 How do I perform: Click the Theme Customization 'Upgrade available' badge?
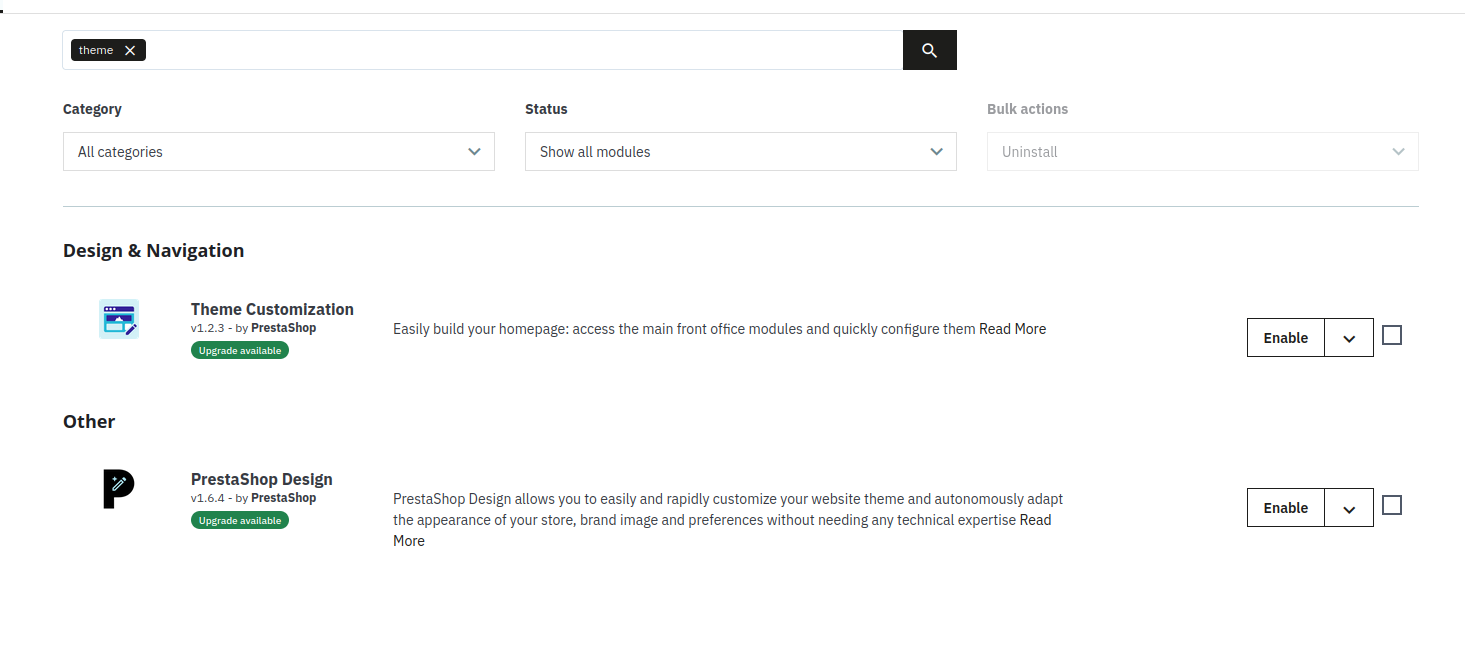(x=240, y=351)
